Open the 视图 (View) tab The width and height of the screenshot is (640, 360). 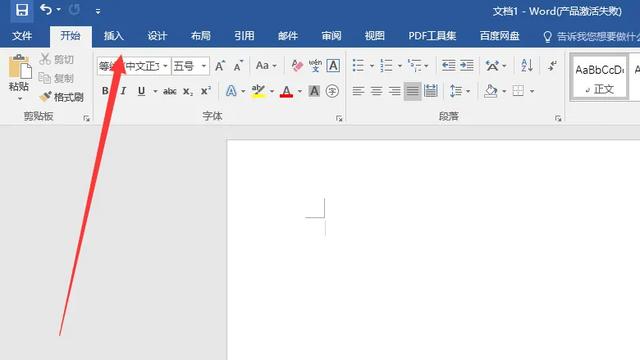coord(375,36)
